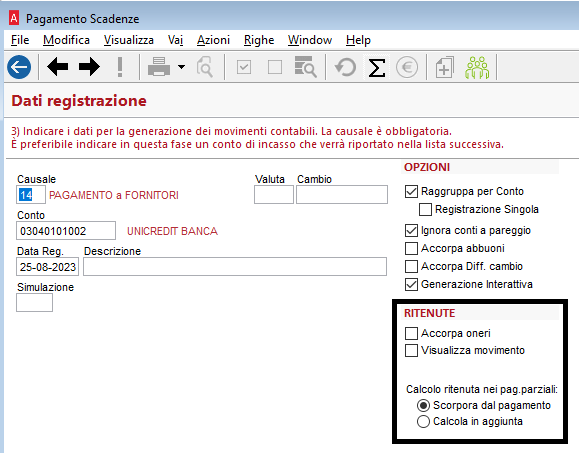Open the print dropdown arrow
579x453 pixels.
(181, 67)
